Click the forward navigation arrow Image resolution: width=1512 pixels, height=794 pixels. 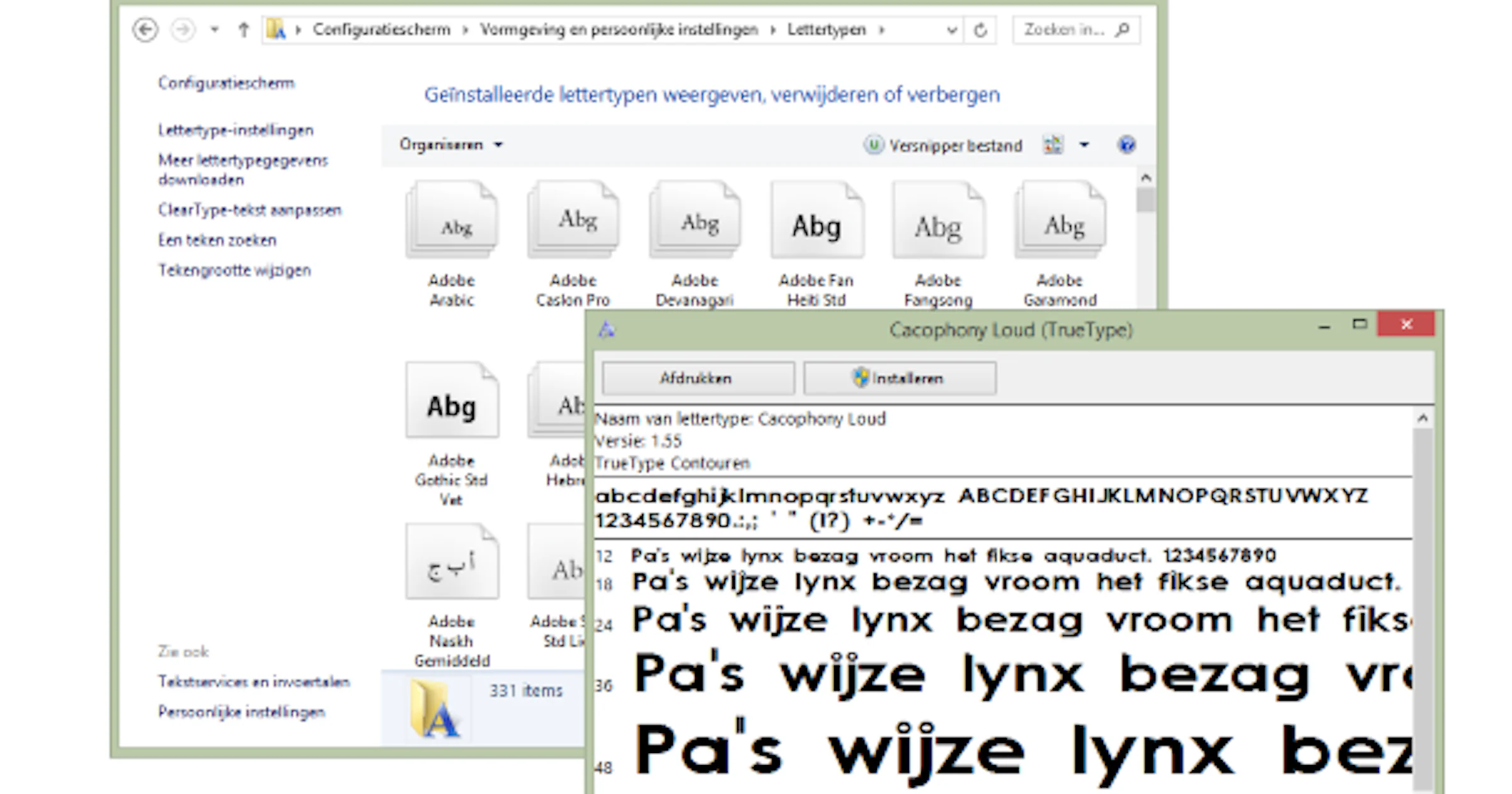coord(183,30)
